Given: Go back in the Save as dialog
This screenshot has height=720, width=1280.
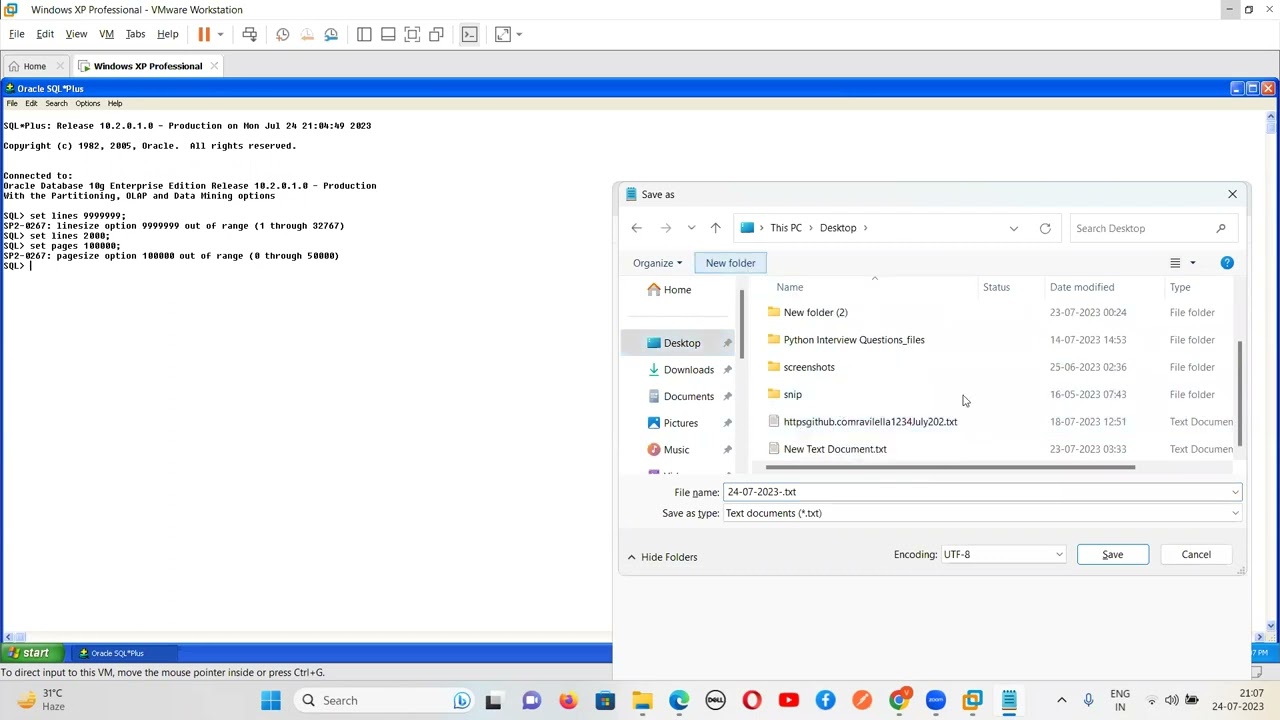Looking at the screenshot, I should 636,228.
